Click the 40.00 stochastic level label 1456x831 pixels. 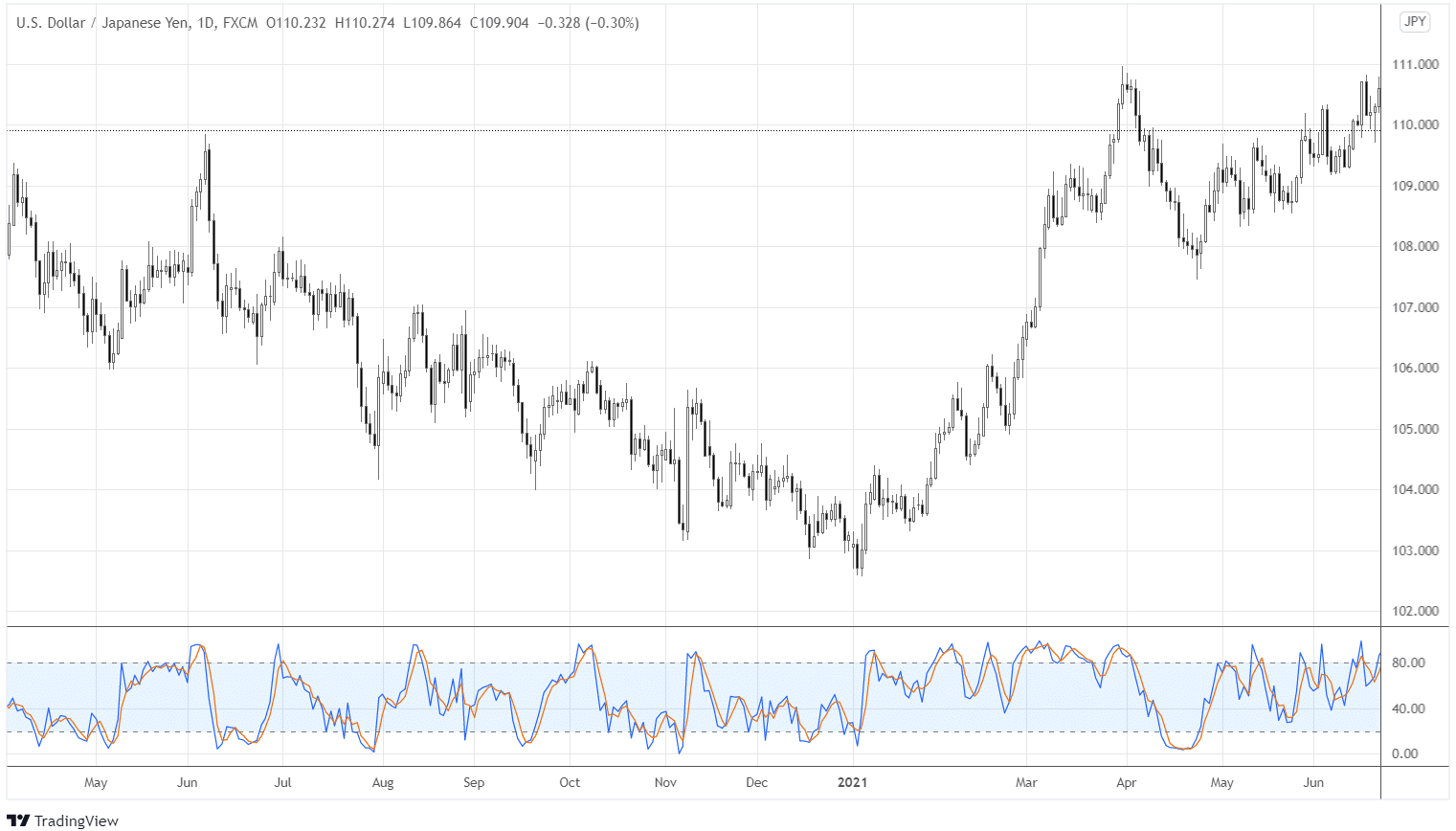[x=1407, y=708]
